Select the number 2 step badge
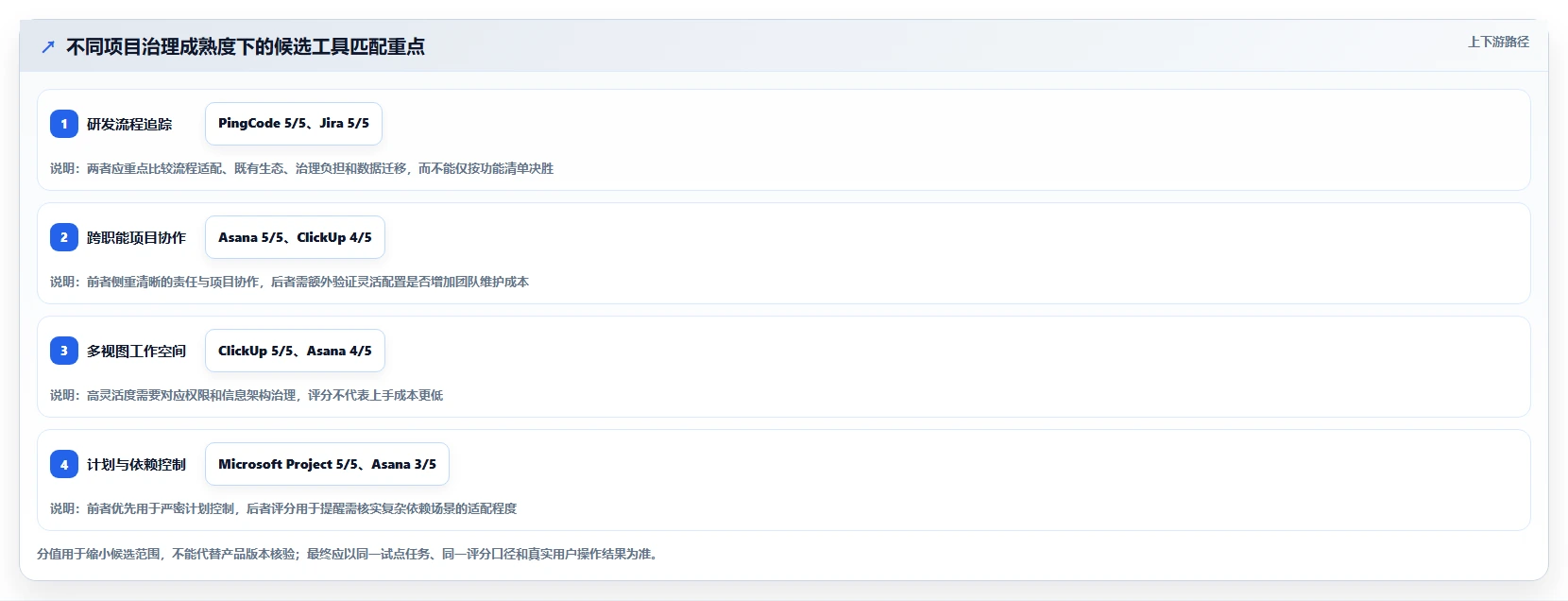The image size is (1568, 601). pyautogui.click(x=64, y=237)
